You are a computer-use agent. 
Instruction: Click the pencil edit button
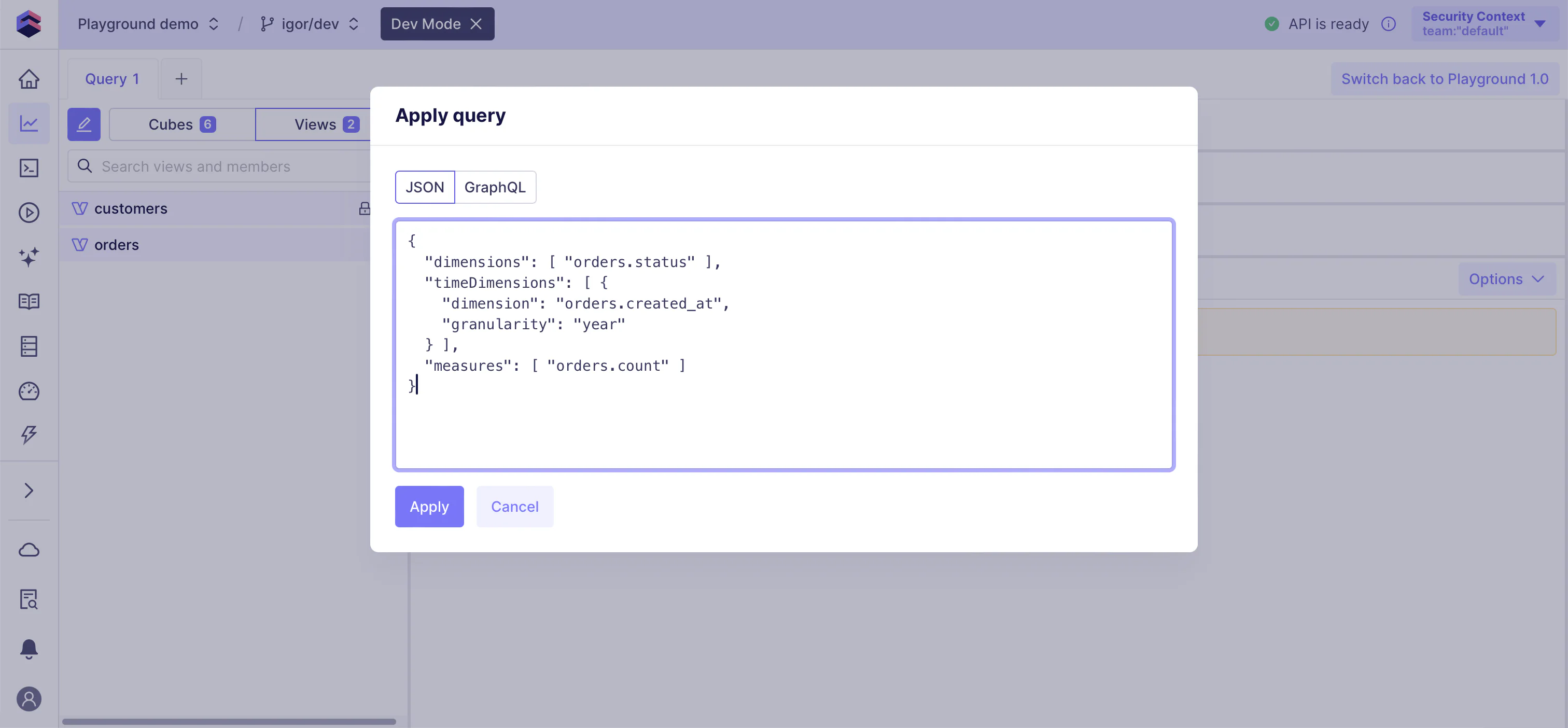point(83,124)
